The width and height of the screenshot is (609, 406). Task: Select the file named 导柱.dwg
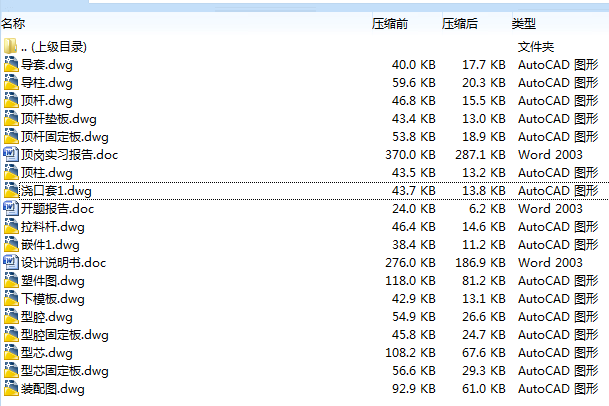tap(47, 83)
